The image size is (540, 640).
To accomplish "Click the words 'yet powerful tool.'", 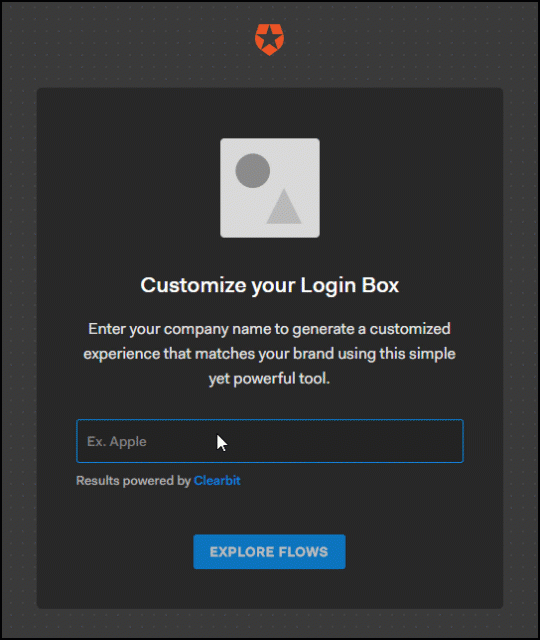I will 269,379.
